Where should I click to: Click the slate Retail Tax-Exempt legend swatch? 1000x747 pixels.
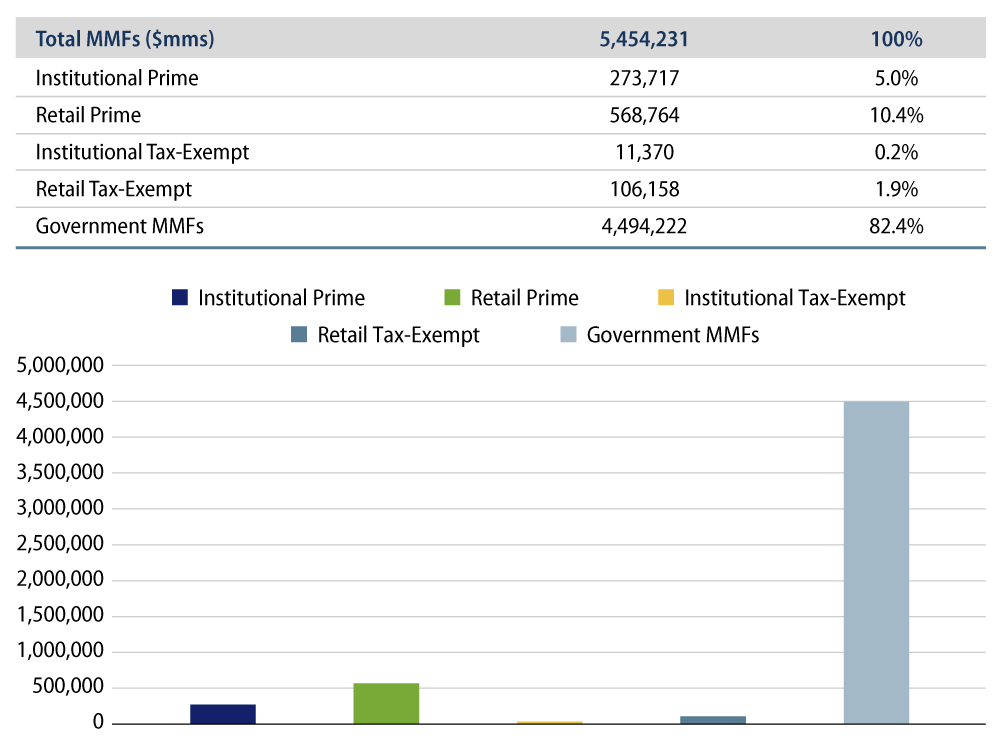pyautogui.click(x=299, y=334)
